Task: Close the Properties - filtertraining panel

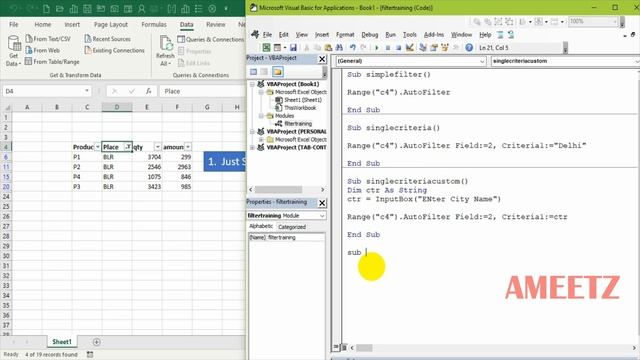Action: click(x=322, y=203)
